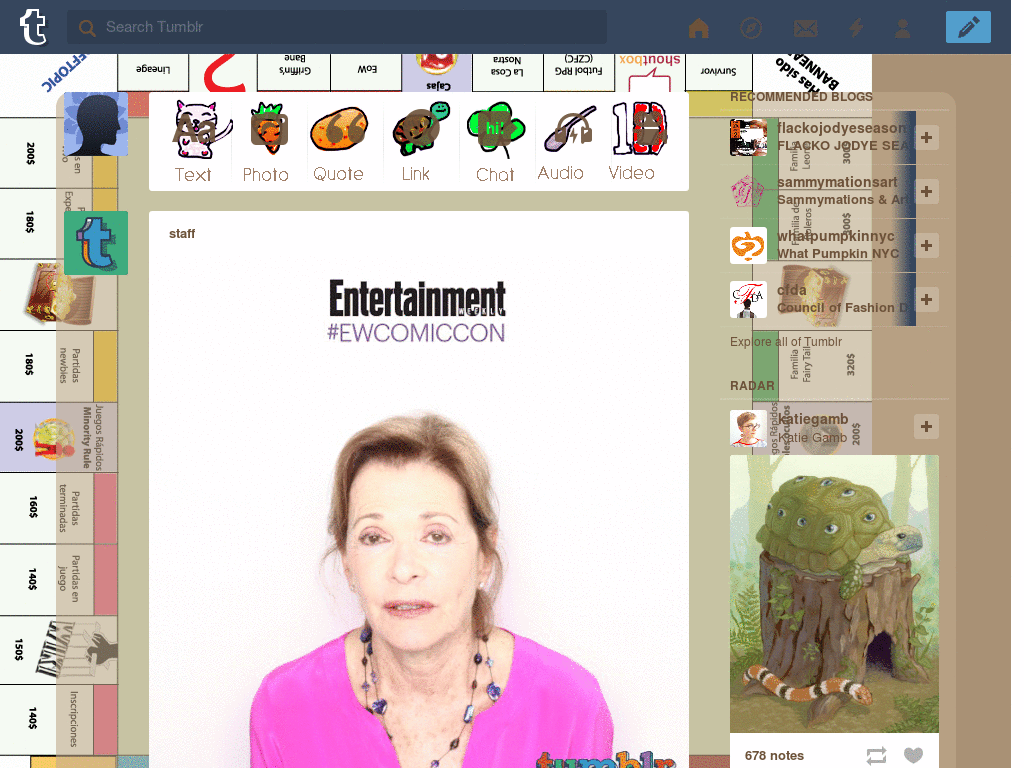Open the staff blog name link

click(x=182, y=234)
